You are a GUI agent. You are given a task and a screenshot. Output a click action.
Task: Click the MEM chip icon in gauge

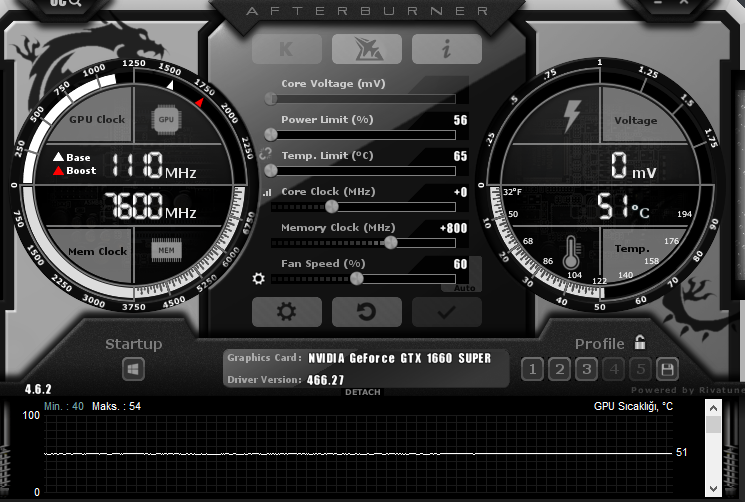tap(166, 250)
